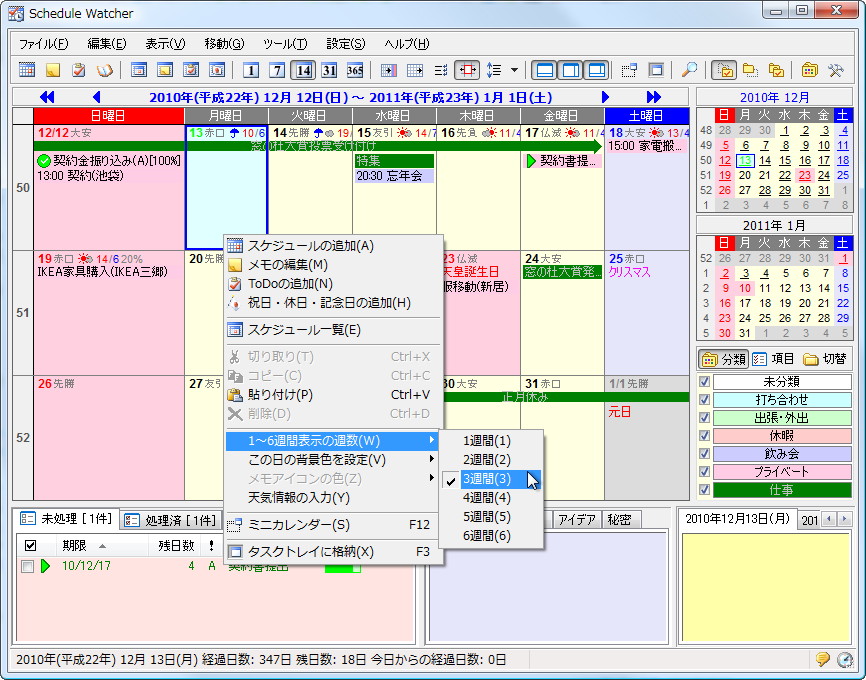
Task: Click the yellow memo toolbar icon
Action: [53, 70]
